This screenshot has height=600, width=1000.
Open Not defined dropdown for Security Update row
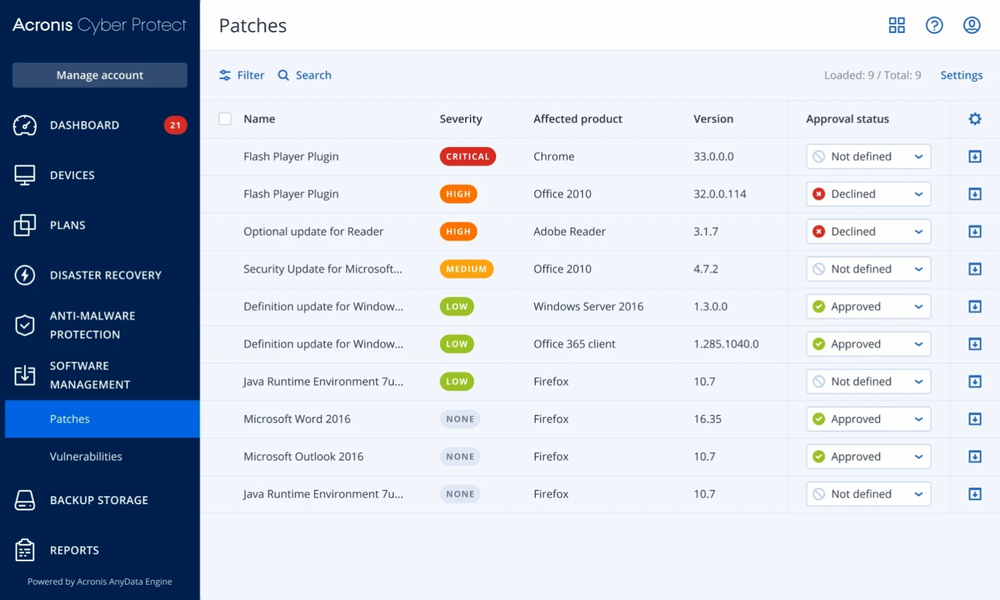(868, 269)
